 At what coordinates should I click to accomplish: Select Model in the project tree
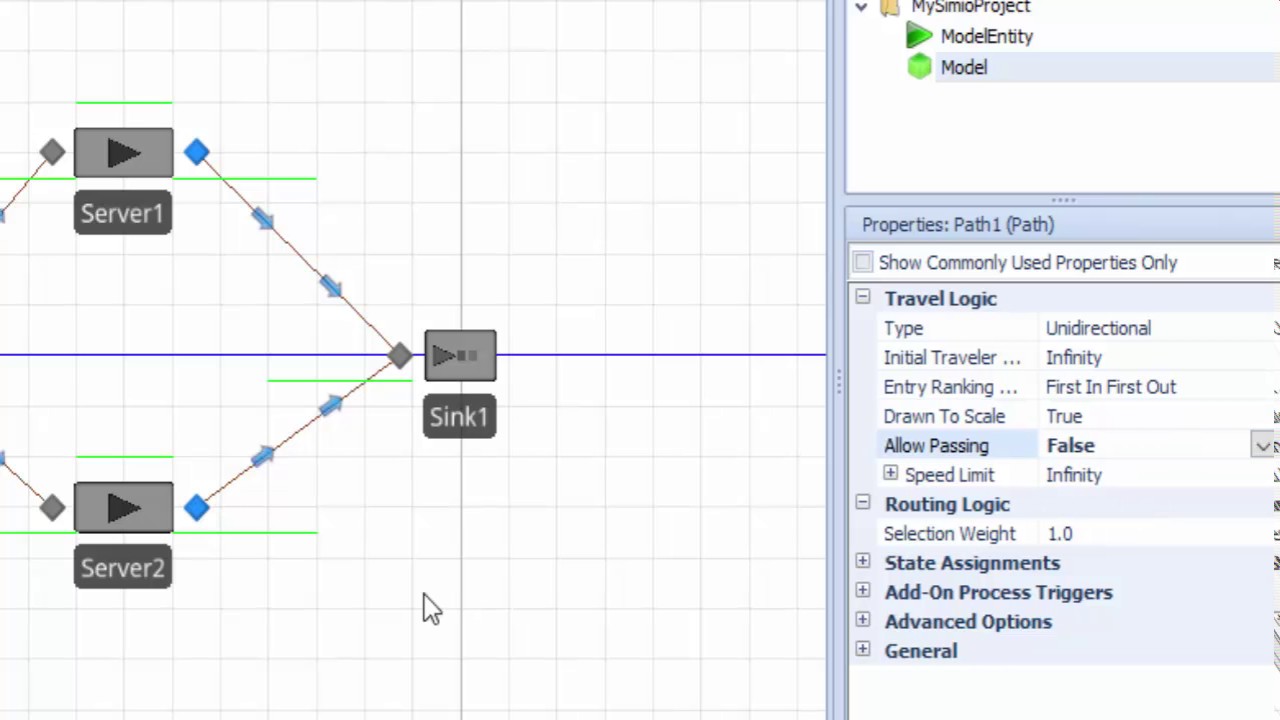coord(964,67)
